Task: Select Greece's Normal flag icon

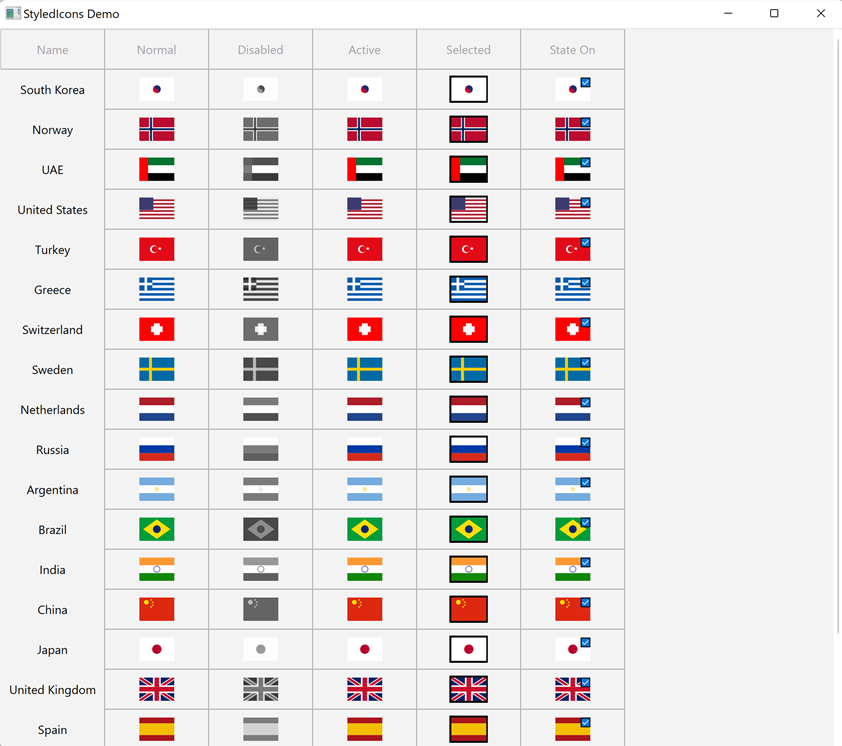Action: pos(156,290)
